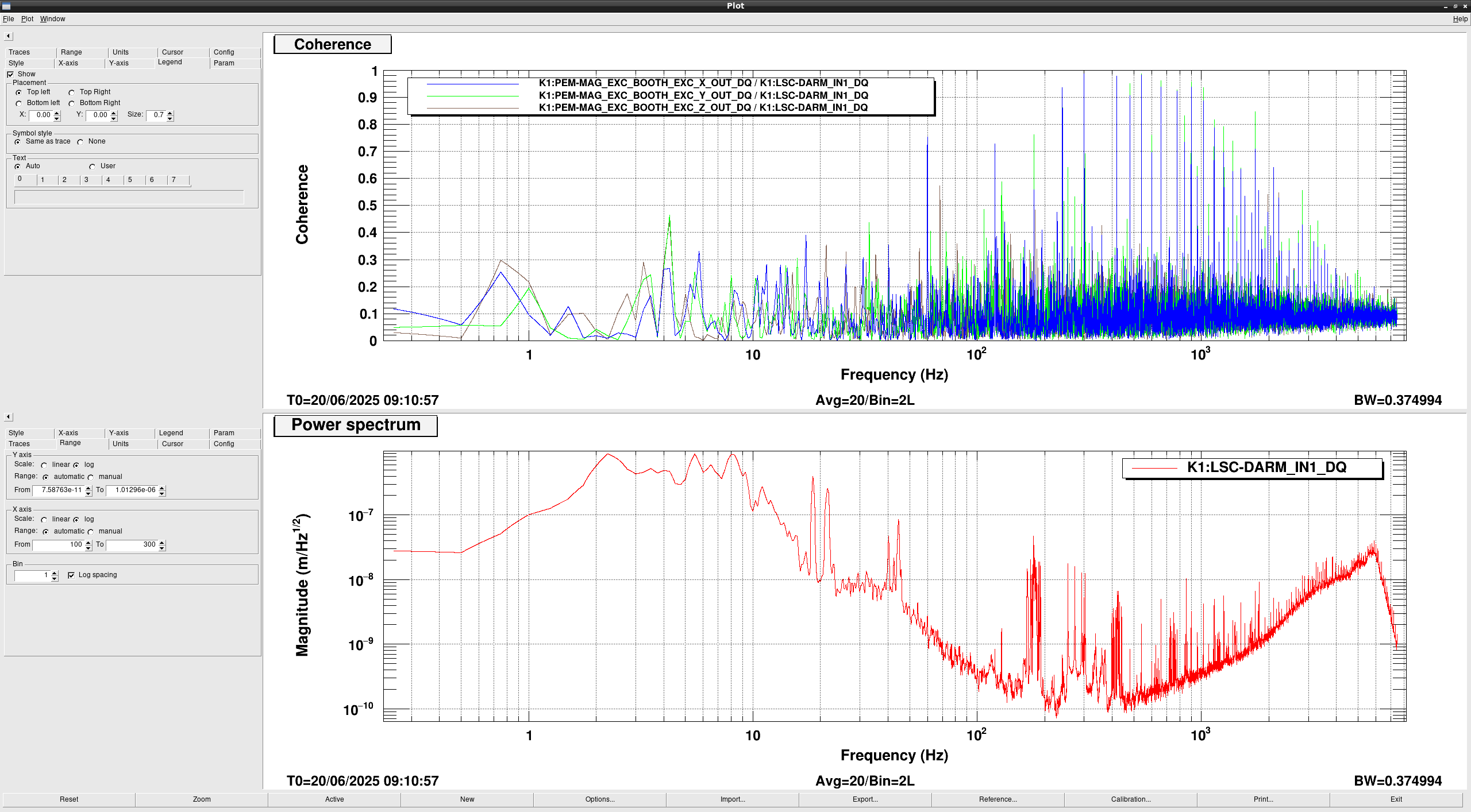
Task: Select legend text trace tab 3
Action: tap(91, 180)
